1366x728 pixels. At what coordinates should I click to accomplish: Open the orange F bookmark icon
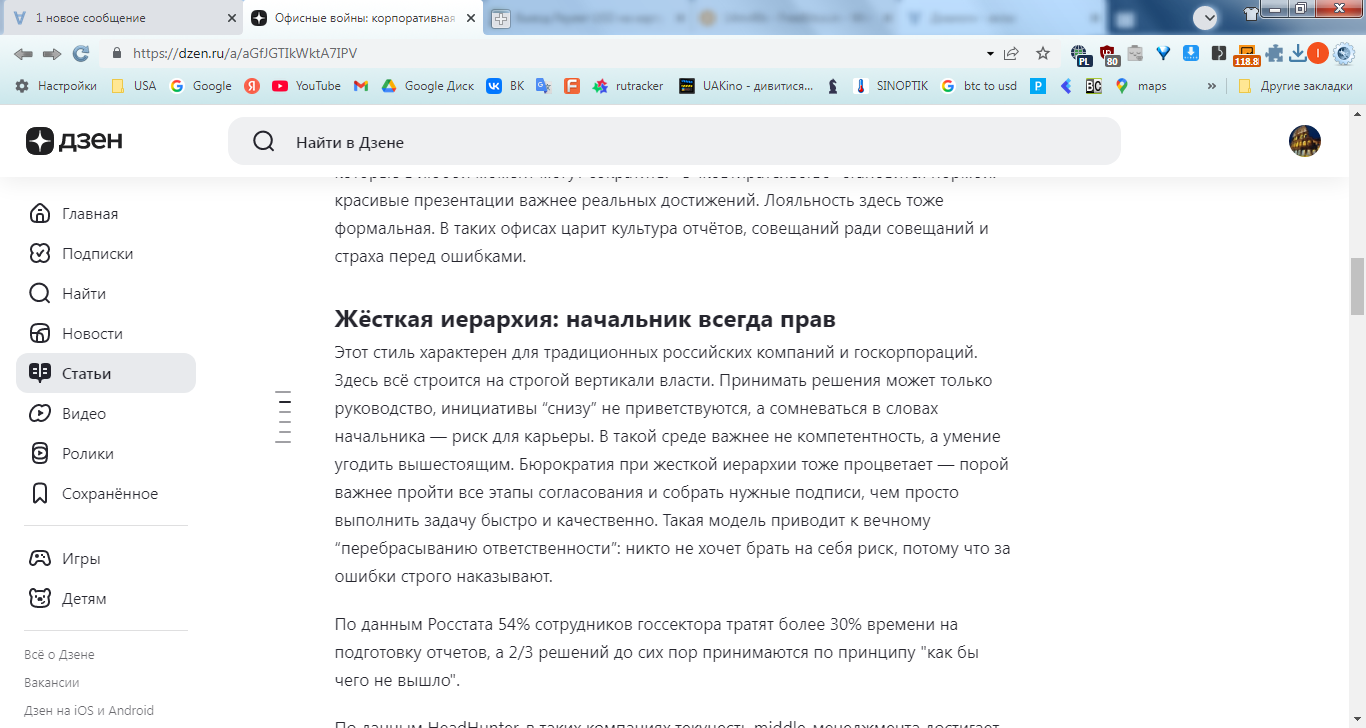572,86
